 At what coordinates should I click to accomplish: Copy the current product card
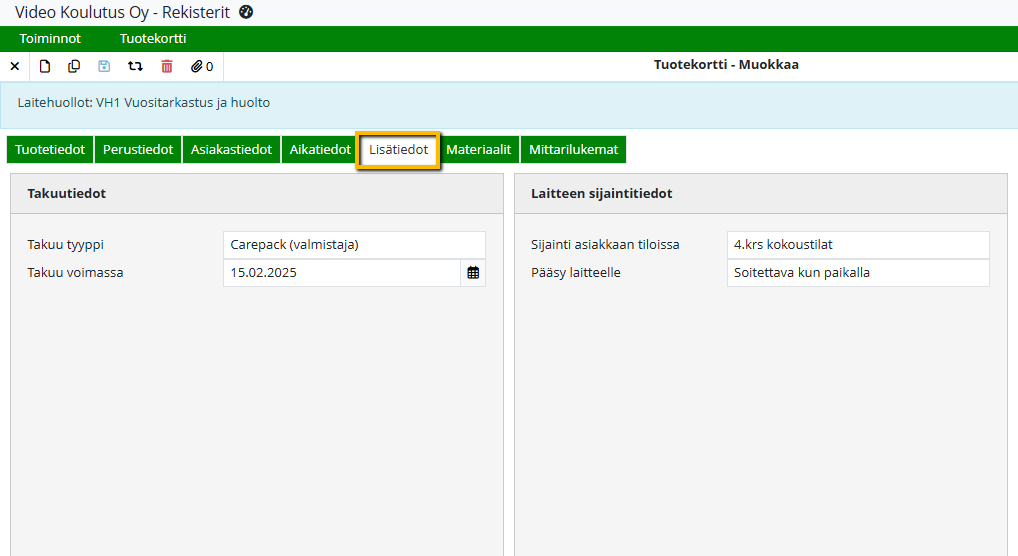point(74,66)
